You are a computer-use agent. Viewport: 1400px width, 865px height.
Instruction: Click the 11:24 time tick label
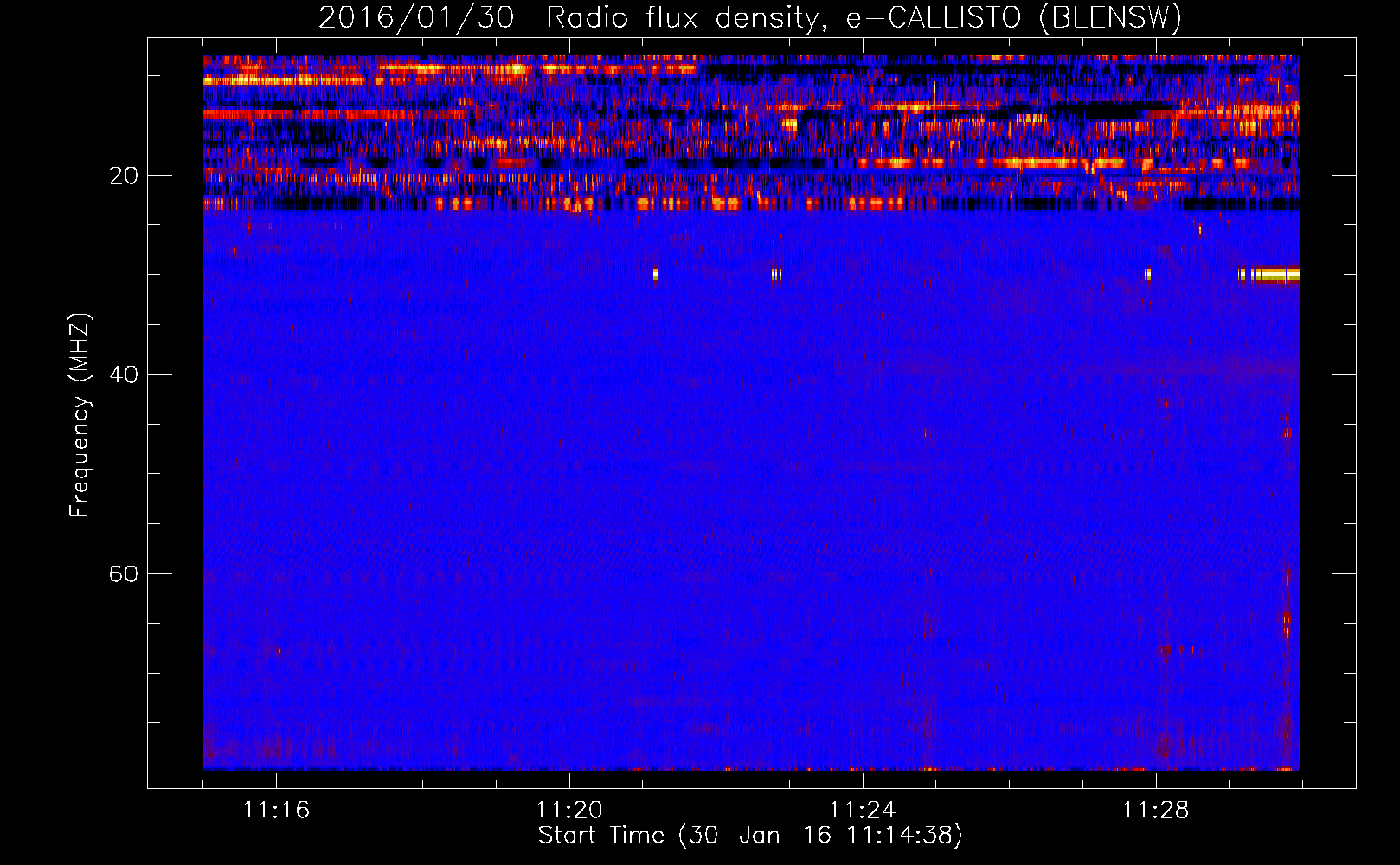click(863, 810)
